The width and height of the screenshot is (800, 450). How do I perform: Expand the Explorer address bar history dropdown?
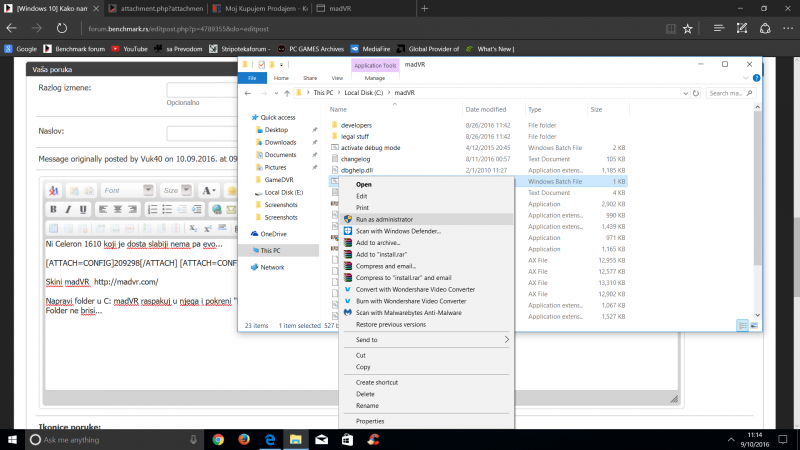[686, 93]
